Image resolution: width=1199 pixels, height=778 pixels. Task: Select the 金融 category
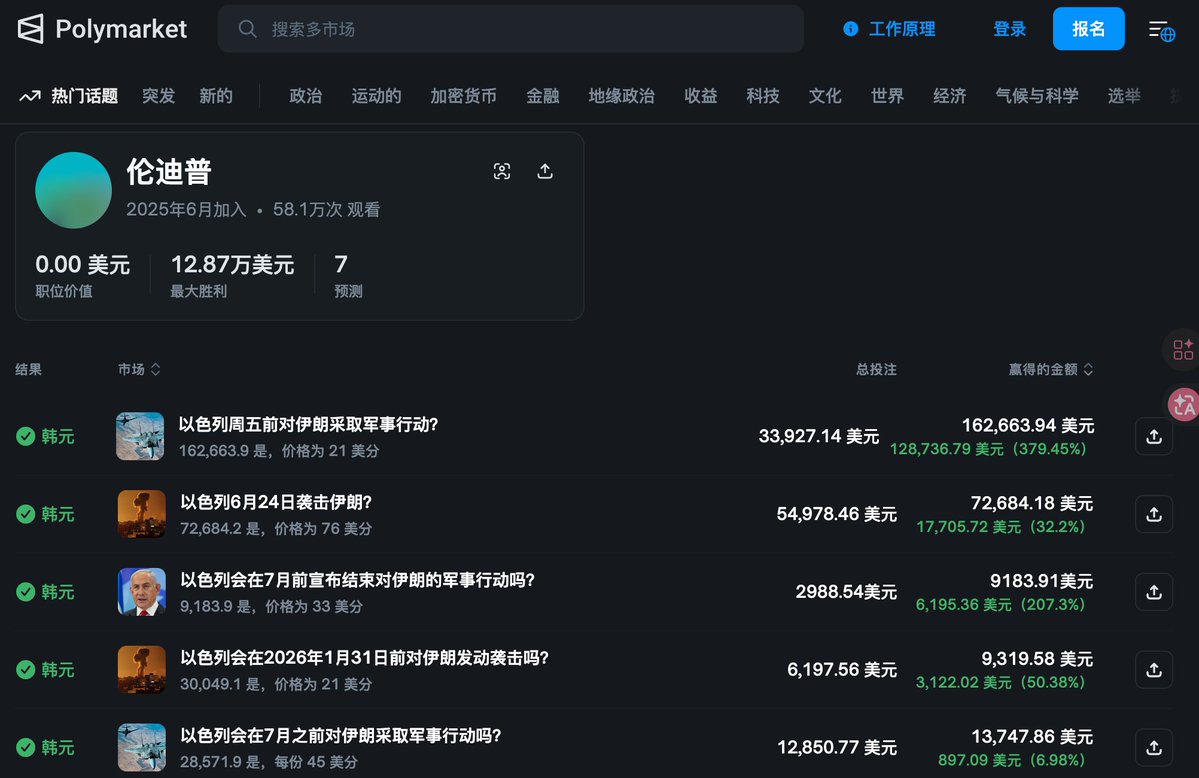coord(543,96)
